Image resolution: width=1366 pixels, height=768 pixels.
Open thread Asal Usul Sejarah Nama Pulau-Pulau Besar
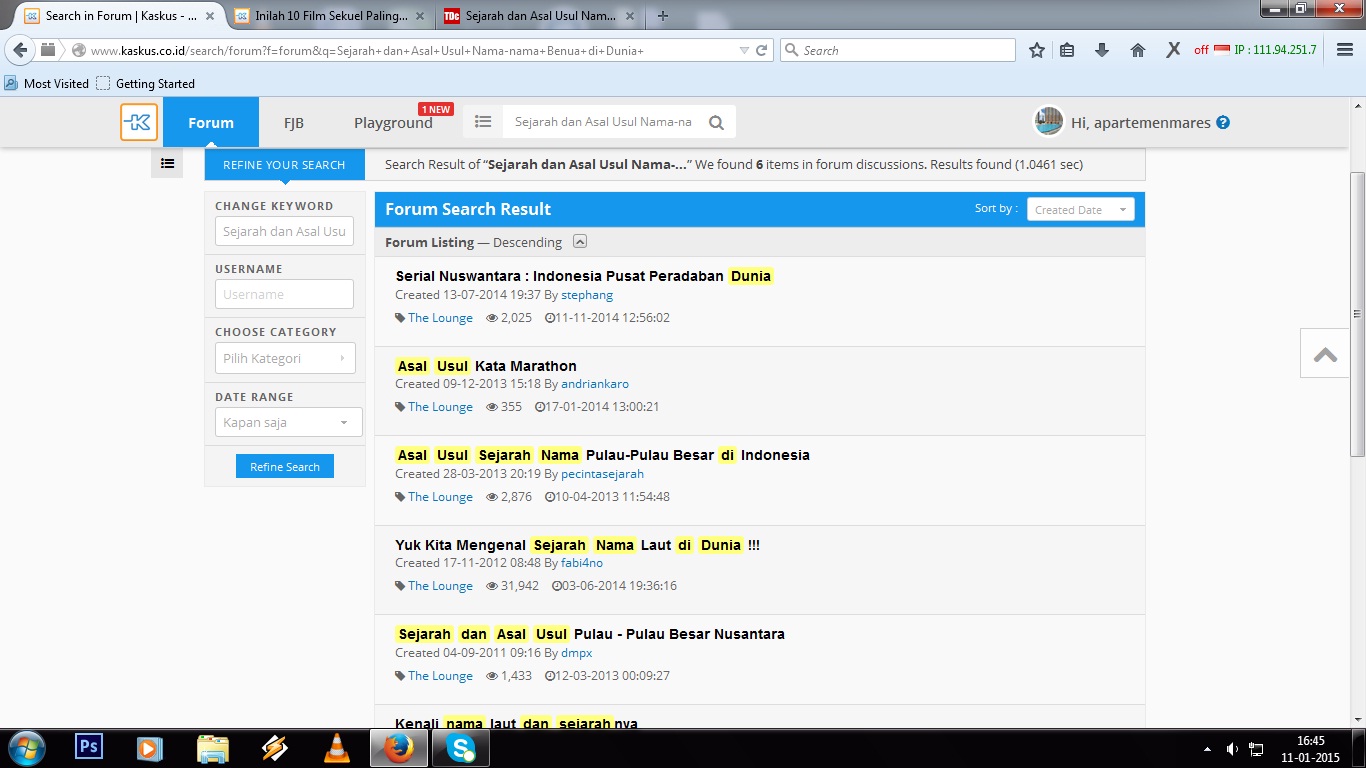(x=603, y=455)
